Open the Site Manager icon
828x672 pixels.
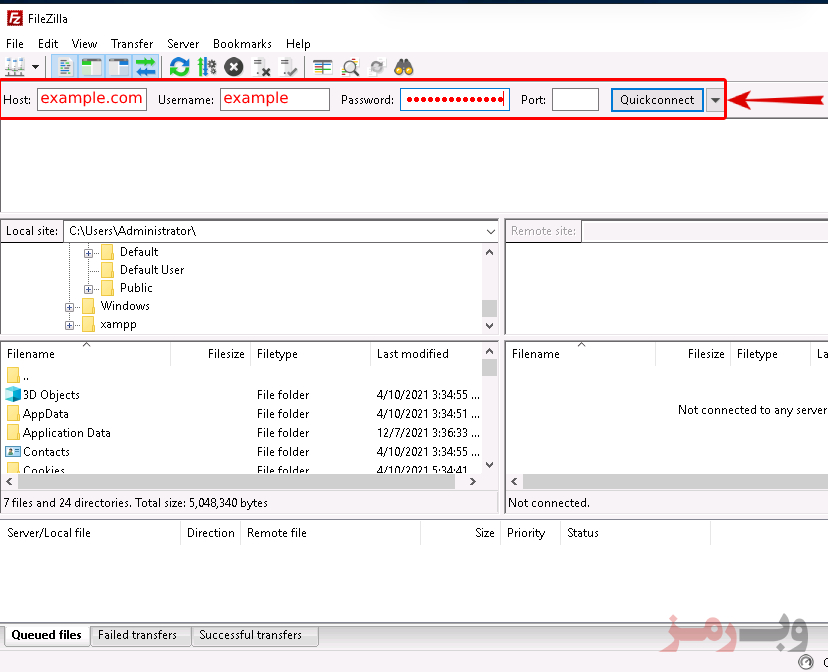(15, 67)
